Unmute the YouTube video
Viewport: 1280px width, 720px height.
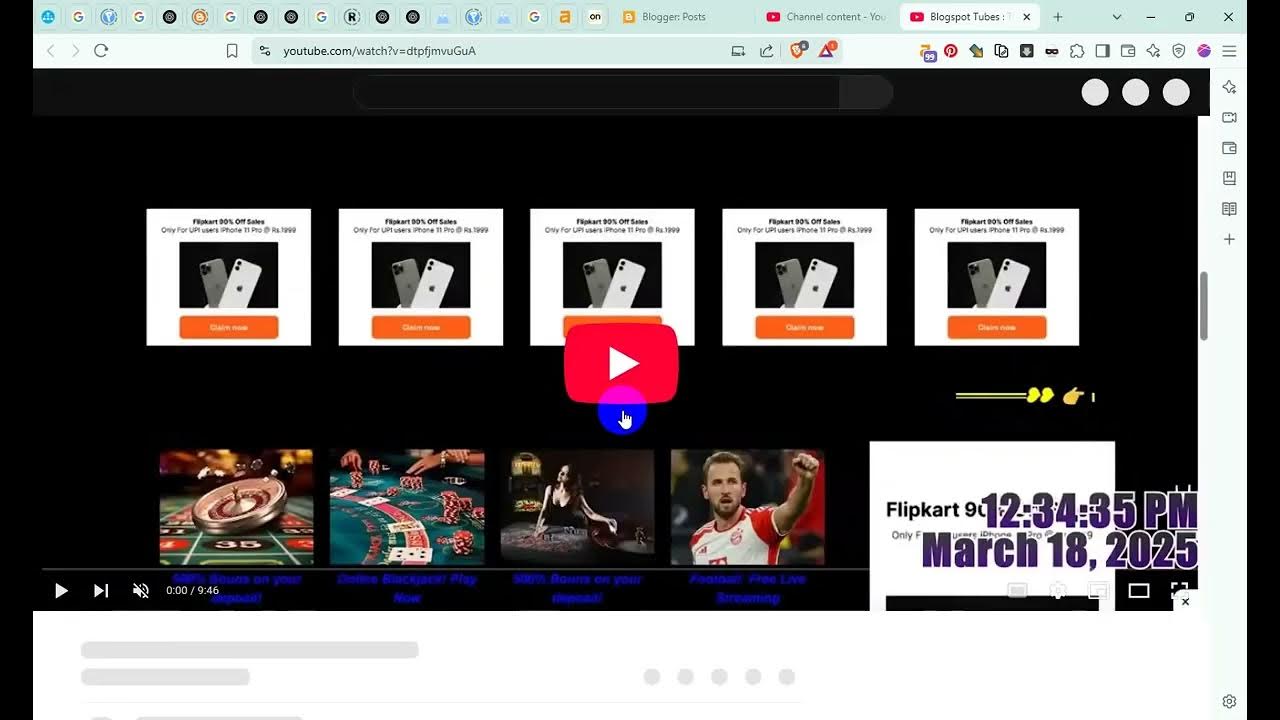pos(141,590)
